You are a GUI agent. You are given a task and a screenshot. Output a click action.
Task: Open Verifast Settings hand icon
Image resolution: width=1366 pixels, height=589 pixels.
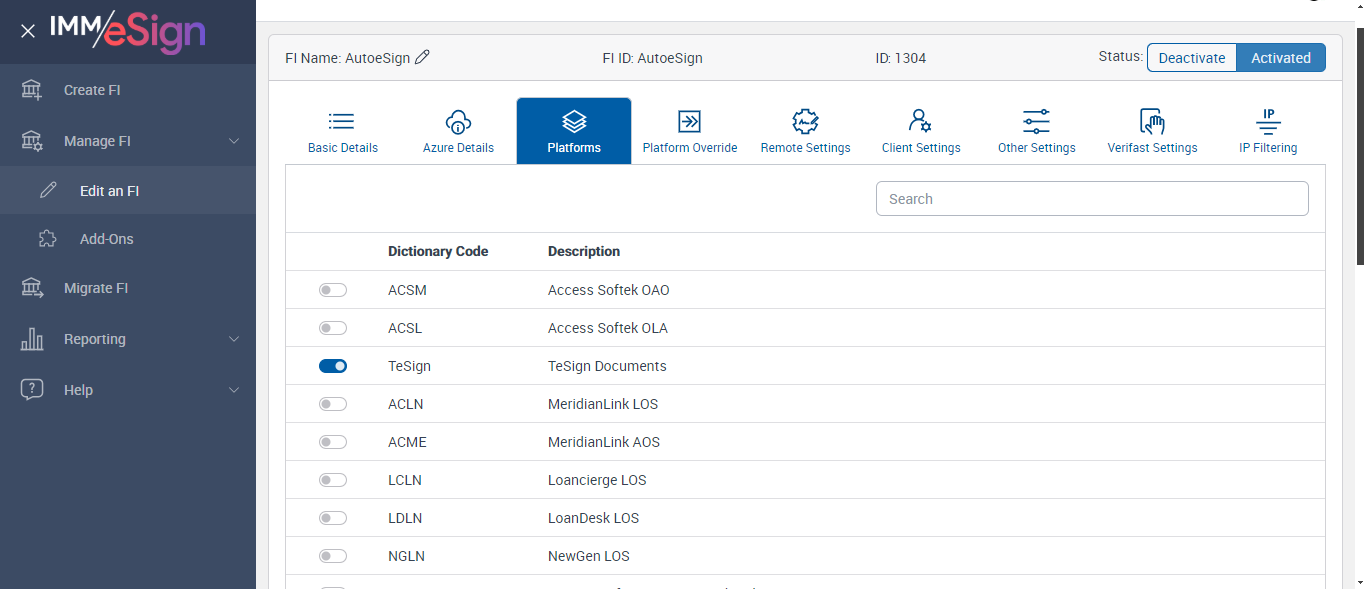(1152, 122)
